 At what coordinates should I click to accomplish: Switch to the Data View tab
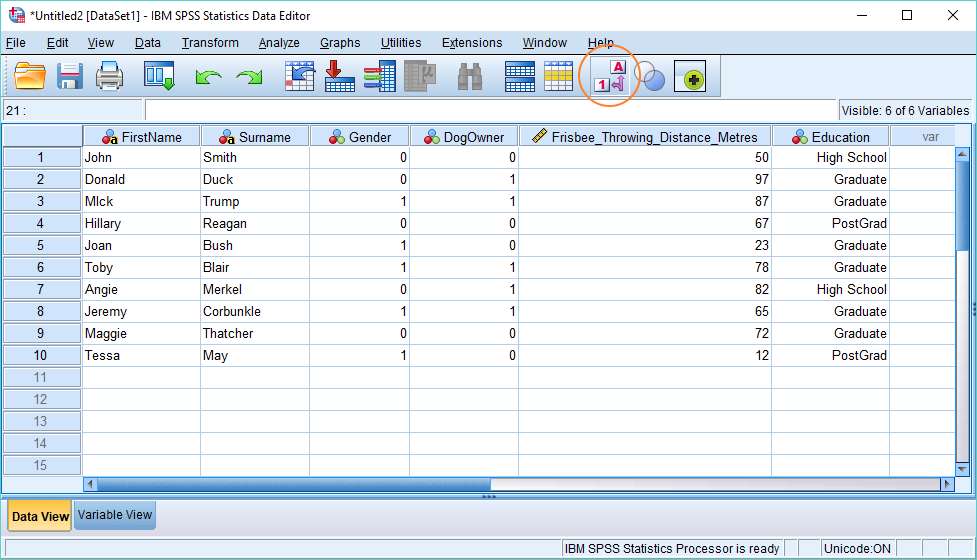click(x=40, y=516)
